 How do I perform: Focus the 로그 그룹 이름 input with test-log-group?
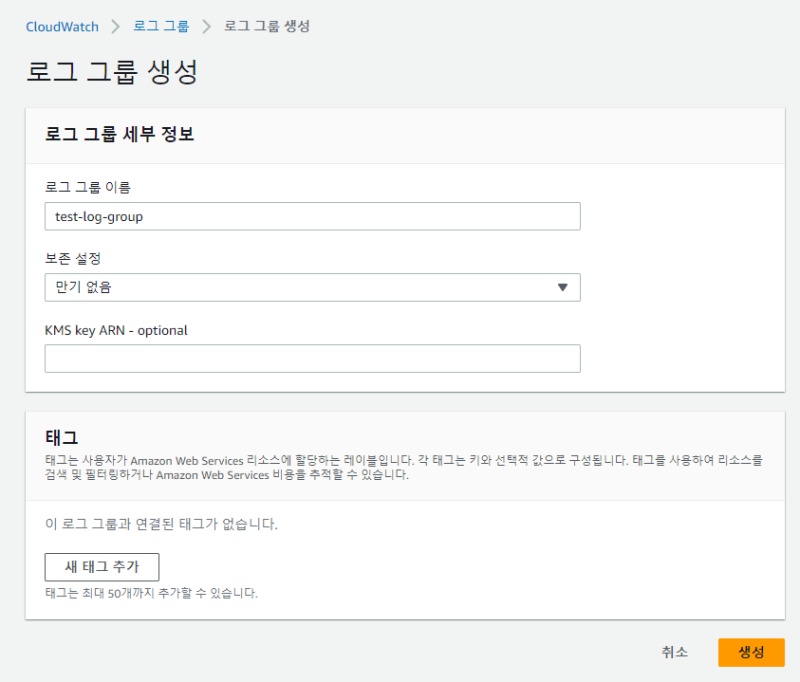click(x=312, y=216)
